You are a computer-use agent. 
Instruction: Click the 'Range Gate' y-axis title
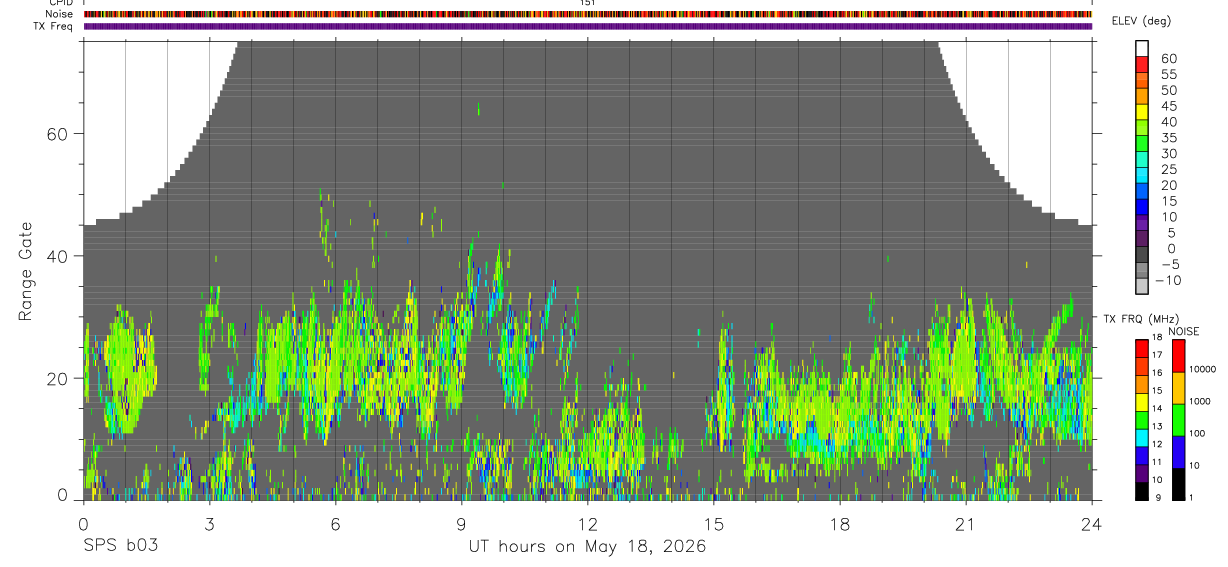26,271
